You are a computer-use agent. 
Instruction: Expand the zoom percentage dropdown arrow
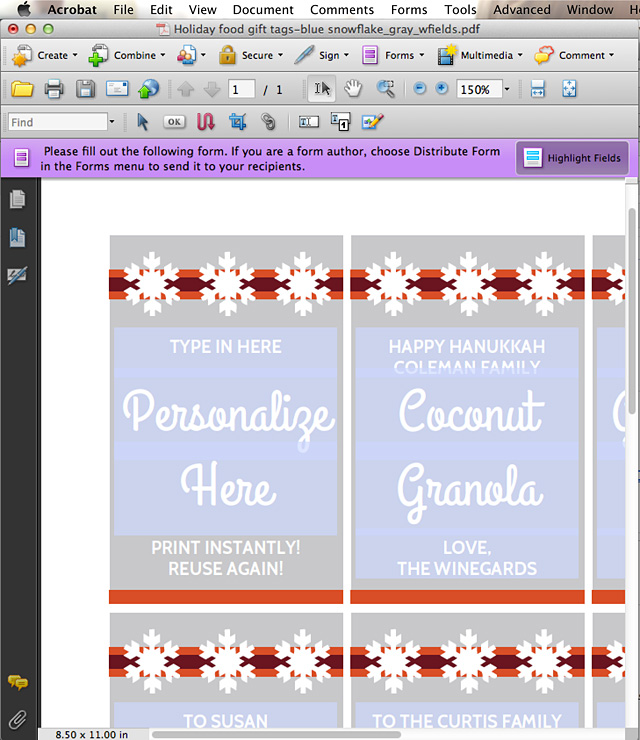tap(507, 89)
